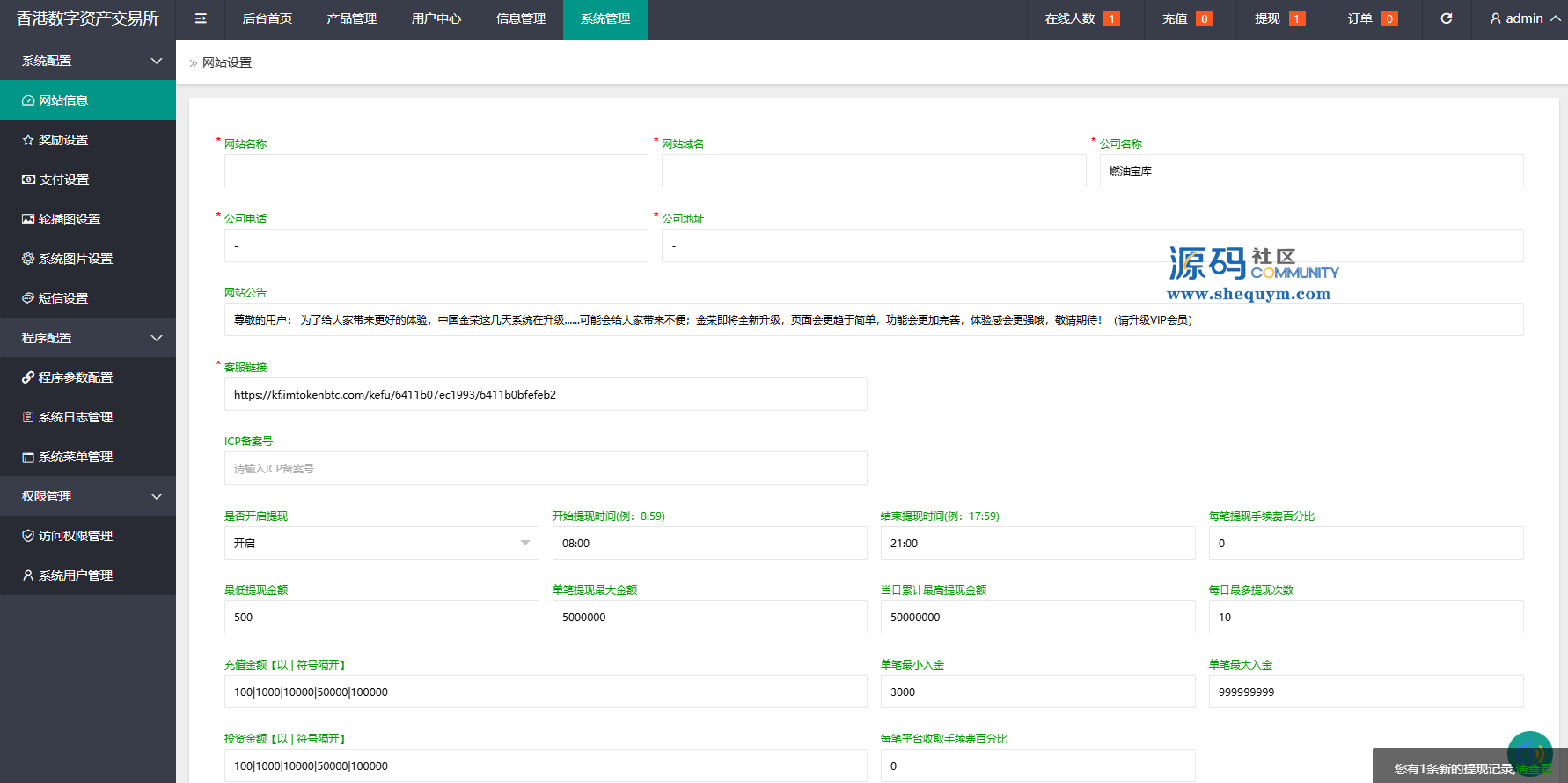Viewport: 1568px width, 783px height.
Task: Open 支付设置 payment settings in sidebar
Action: (63, 179)
